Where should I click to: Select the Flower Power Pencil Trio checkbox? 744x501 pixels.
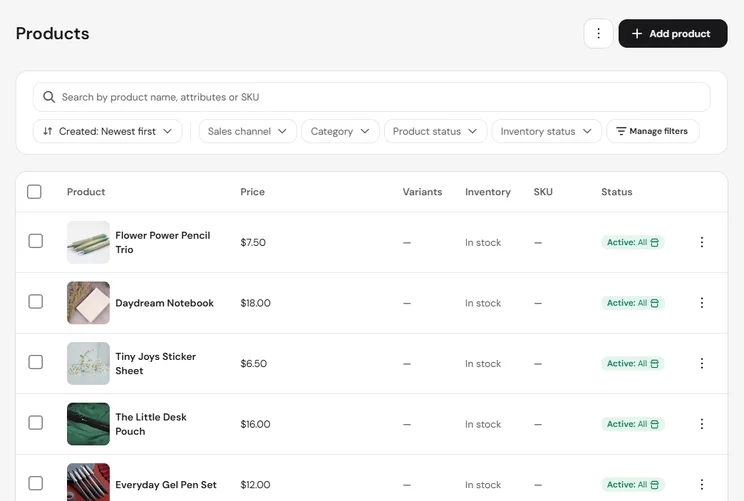(36, 241)
